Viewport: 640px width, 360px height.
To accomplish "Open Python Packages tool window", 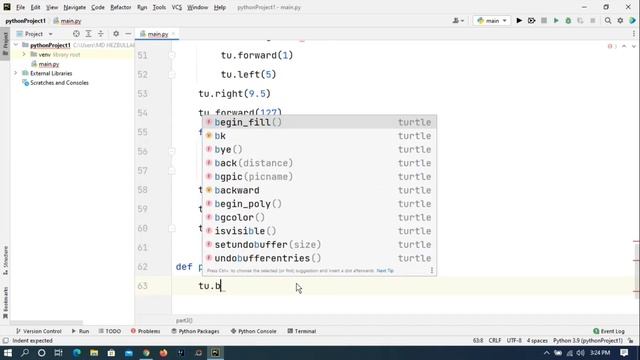I will click(x=195, y=331).
